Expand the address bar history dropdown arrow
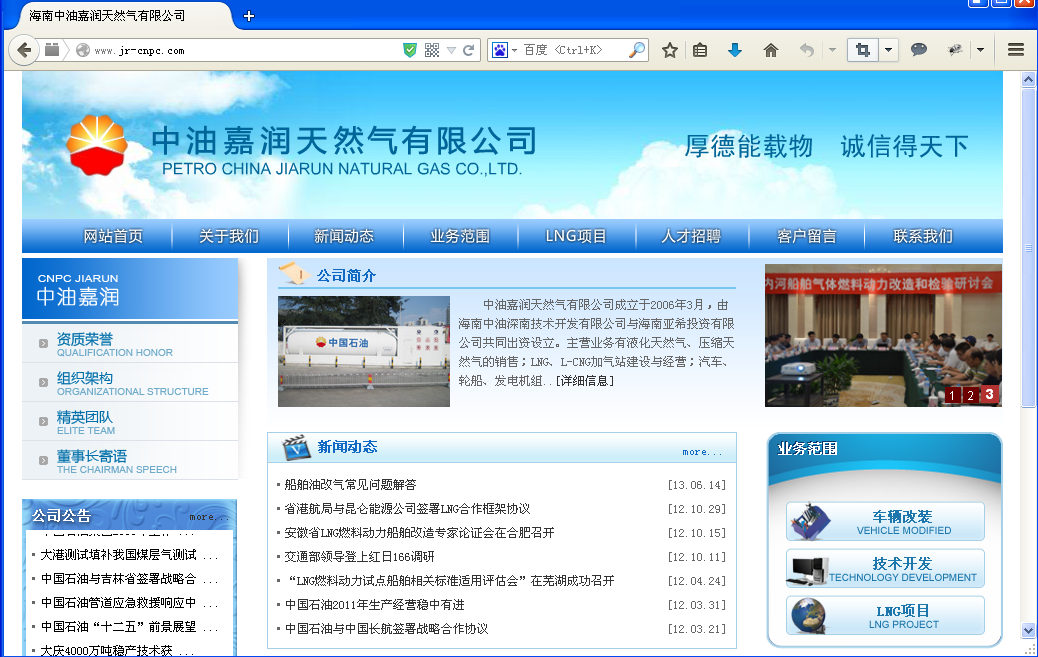This screenshot has width=1038, height=657. [451, 50]
